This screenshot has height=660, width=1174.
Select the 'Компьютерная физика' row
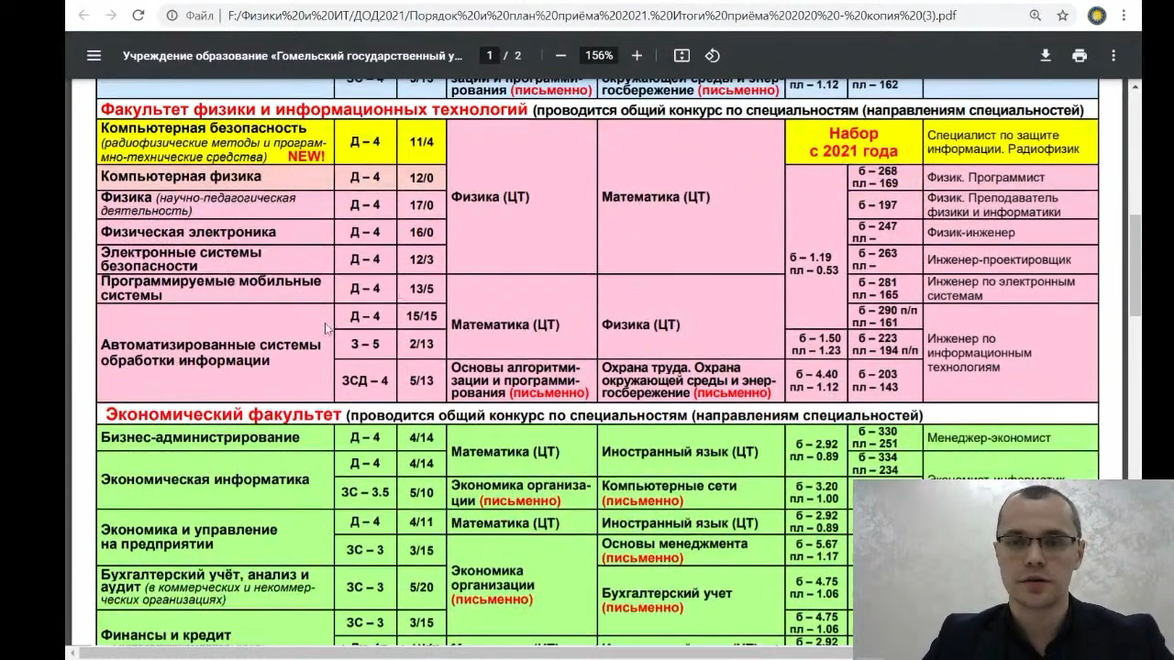click(215, 177)
